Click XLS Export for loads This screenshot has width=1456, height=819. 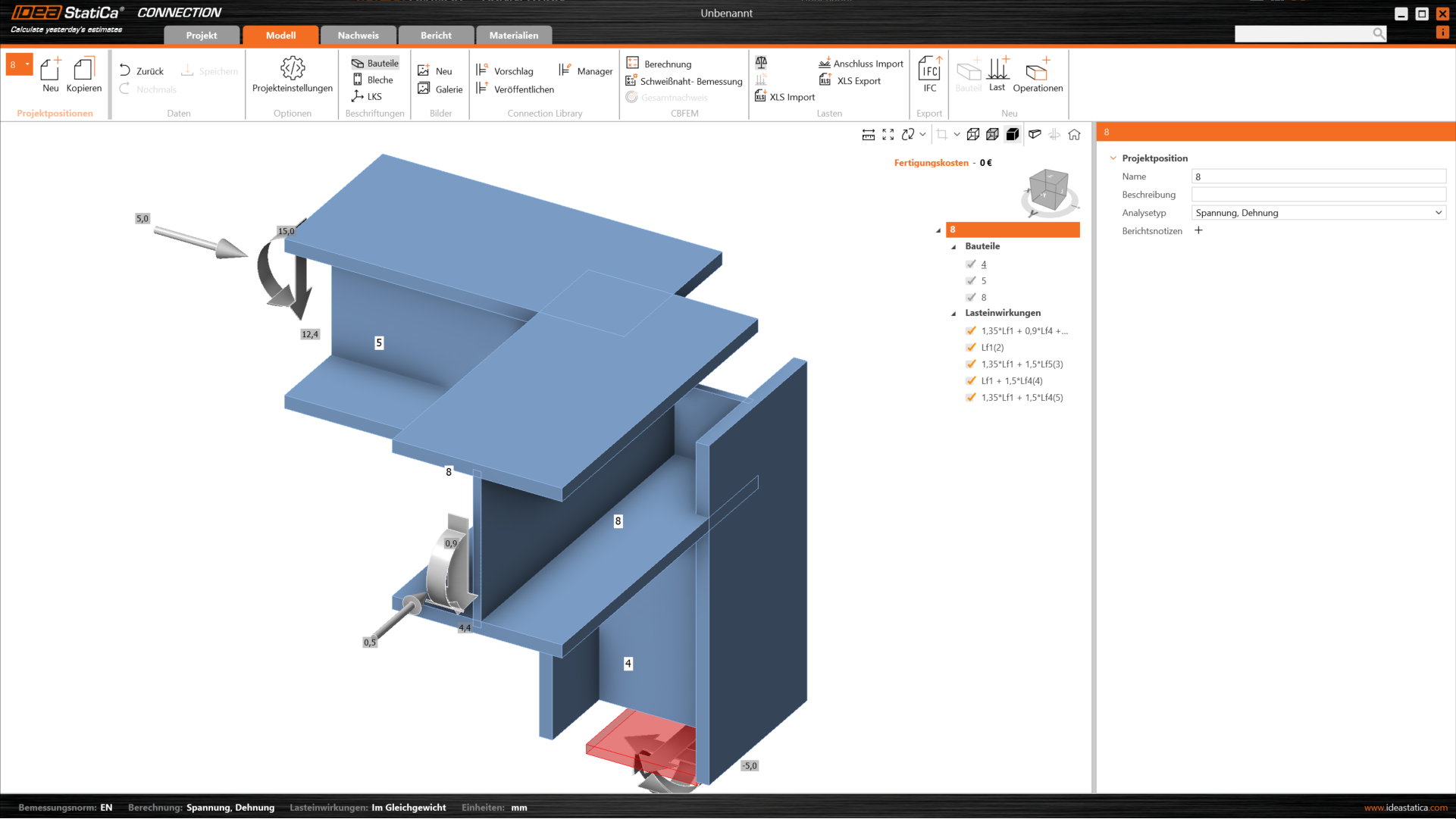(850, 80)
